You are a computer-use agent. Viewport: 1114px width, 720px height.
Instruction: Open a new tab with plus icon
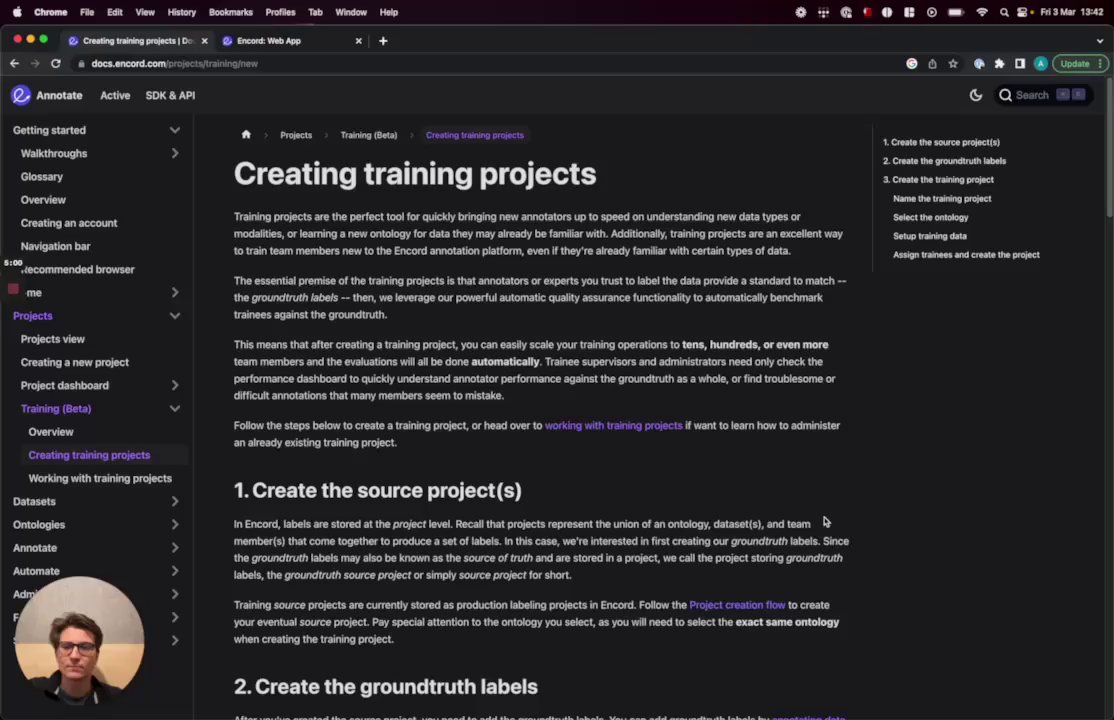coord(383,41)
